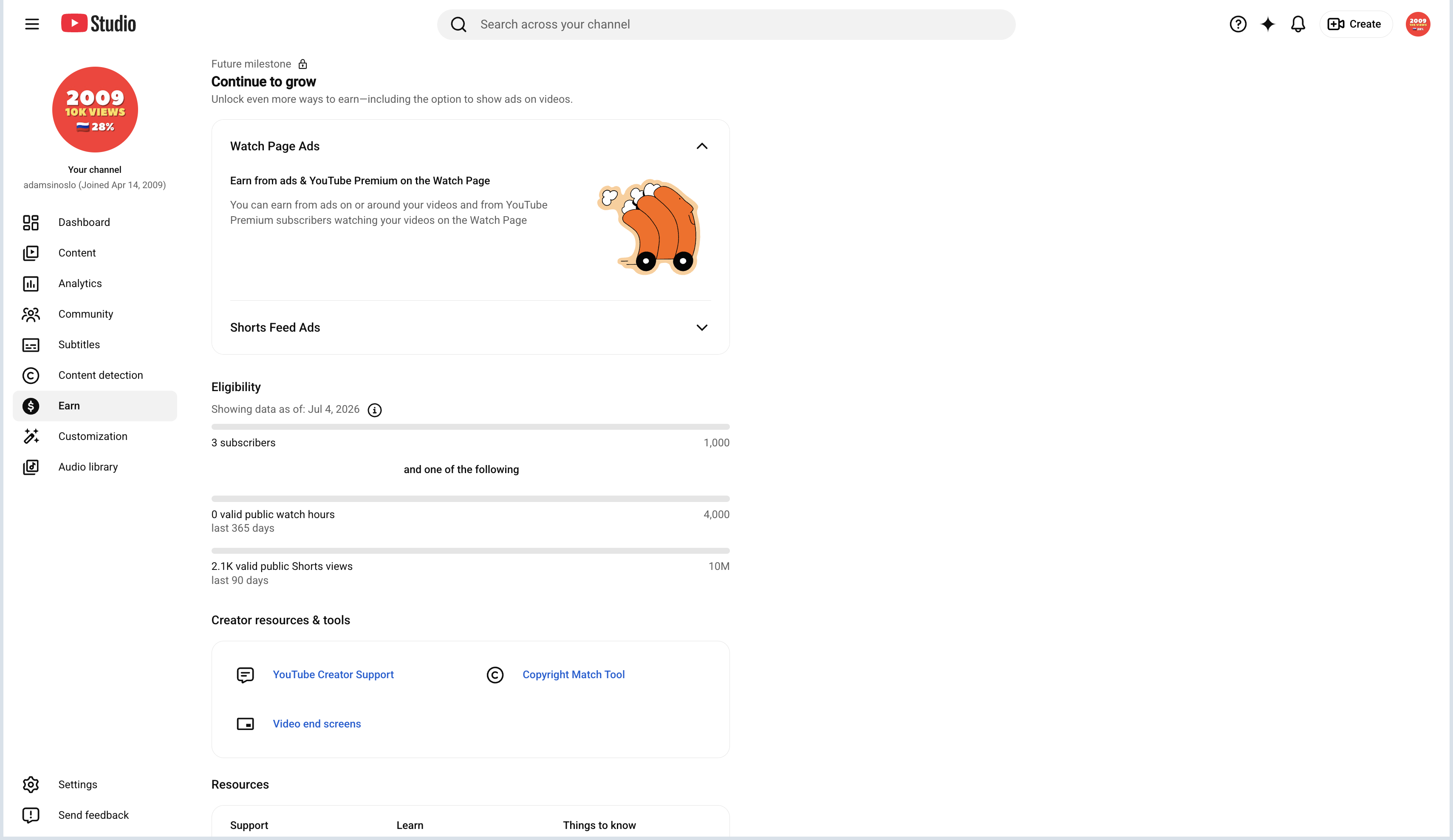This screenshot has height=840, width=1453.
Task: Open the sparkle AI assistant icon
Action: [1267, 24]
